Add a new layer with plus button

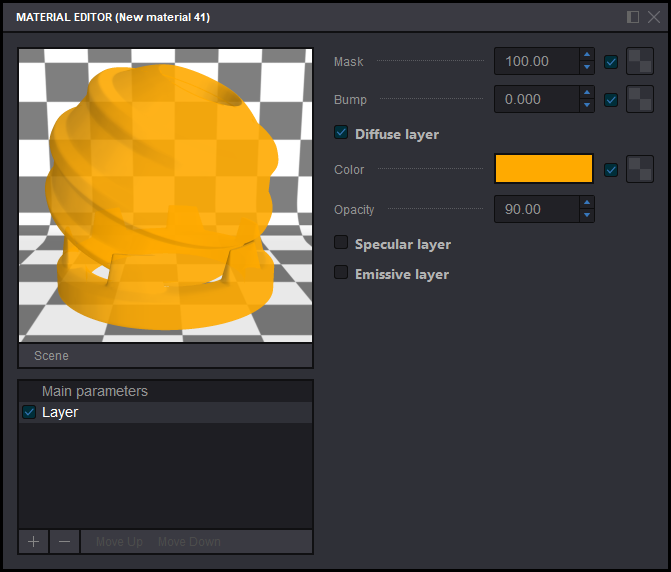34,541
